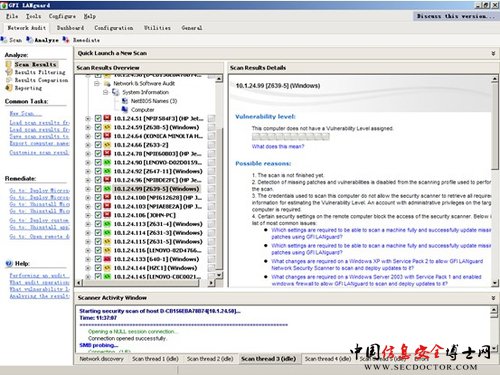Click the Scan Results folder icon in sidebar
The width and height of the screenshot is (500, 375).
pyautogui.click(x=9, y=64)
